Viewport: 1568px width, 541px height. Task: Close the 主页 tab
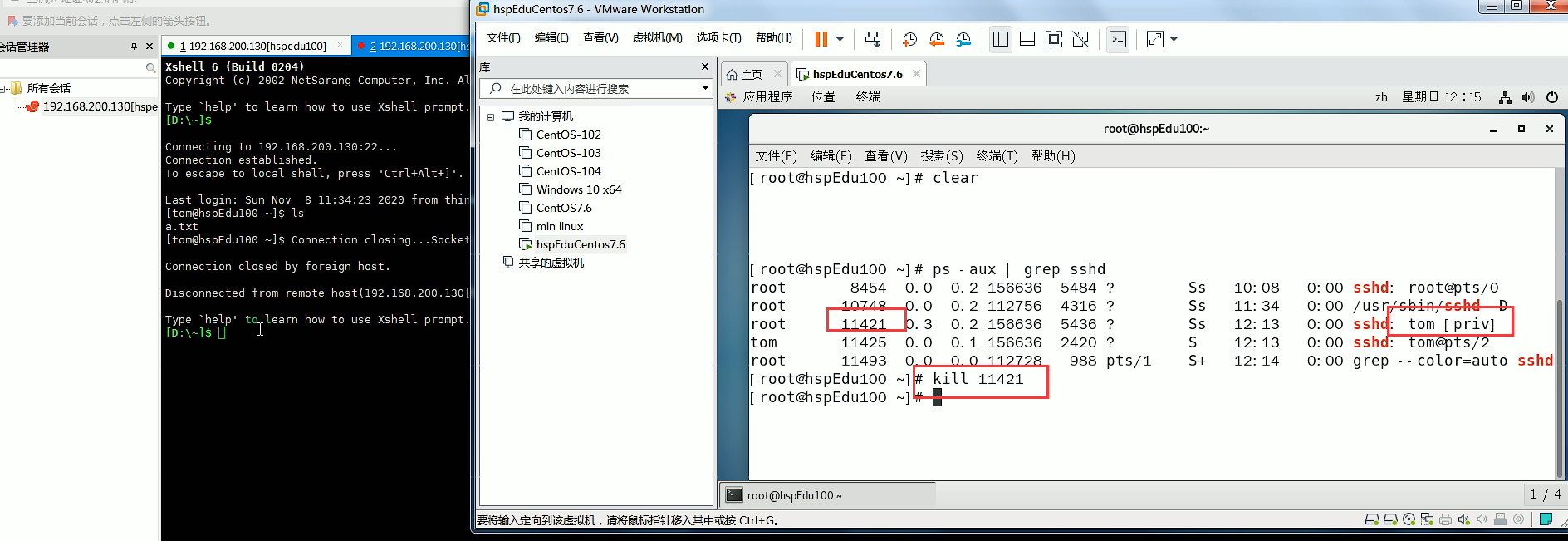777,73
